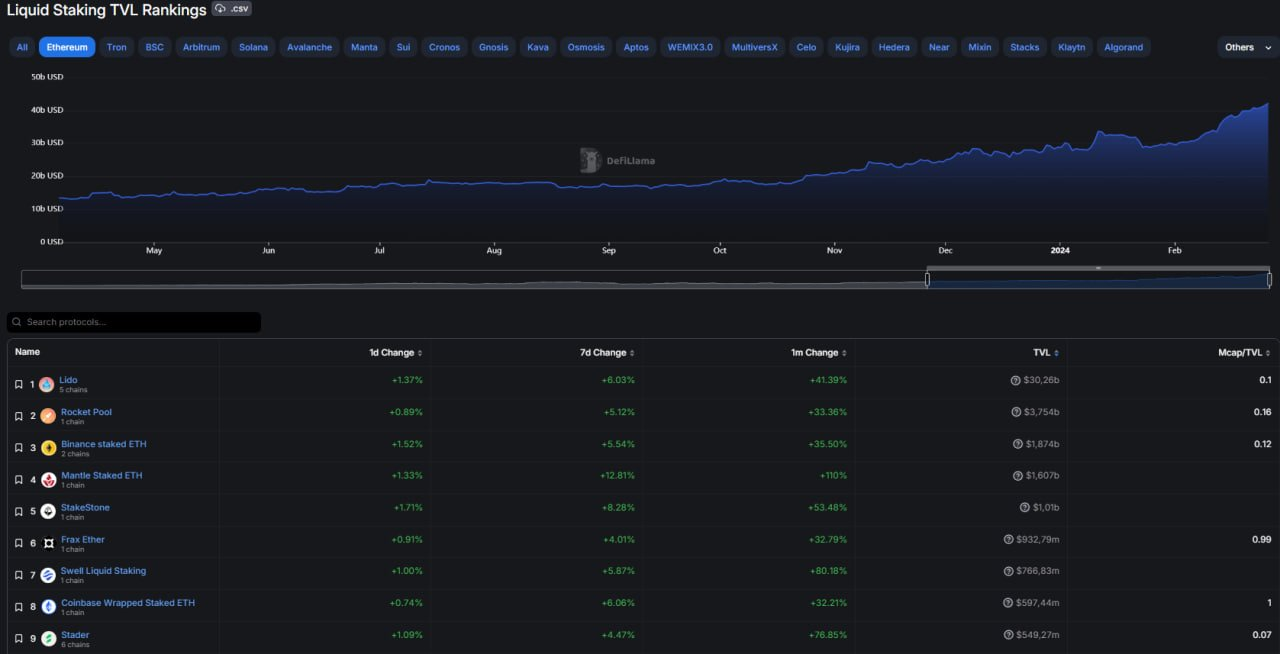The image size is (1280, 654).
Task: Click Stader TVL info question icon
Action: pyautogui.click(x=1008, y=635)
